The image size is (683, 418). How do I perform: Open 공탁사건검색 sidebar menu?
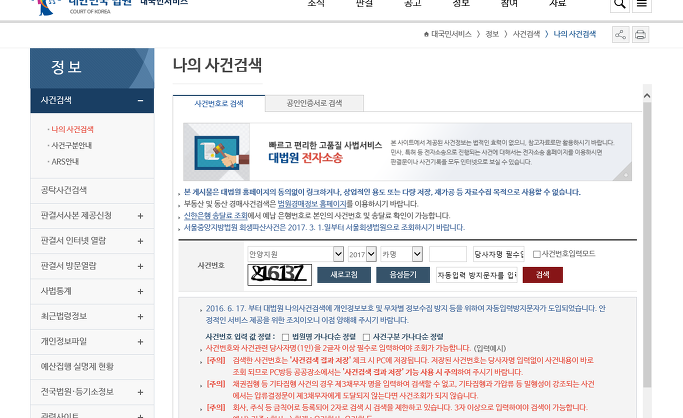tap(92, 190)
